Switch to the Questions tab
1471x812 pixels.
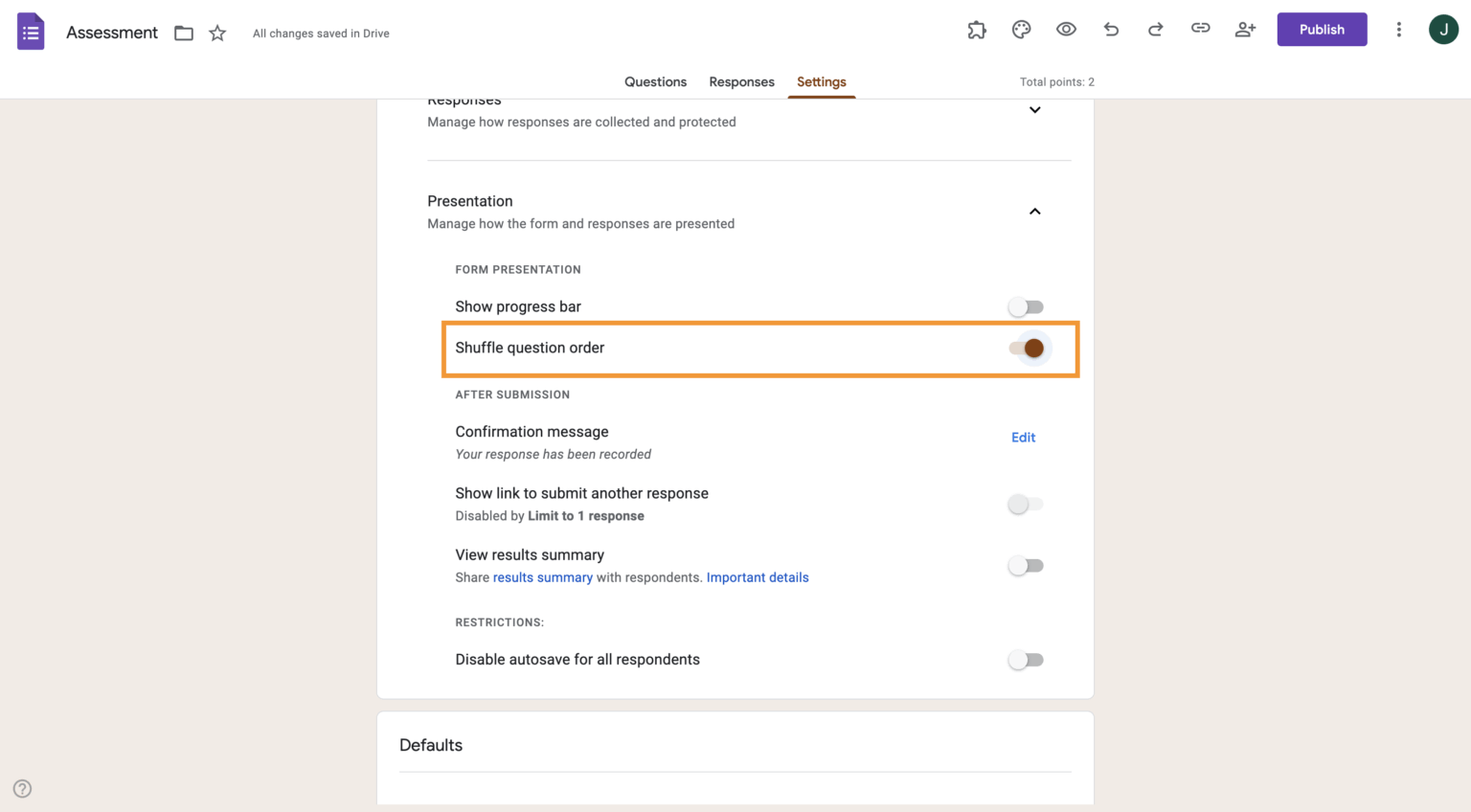(x=655, y=81)
